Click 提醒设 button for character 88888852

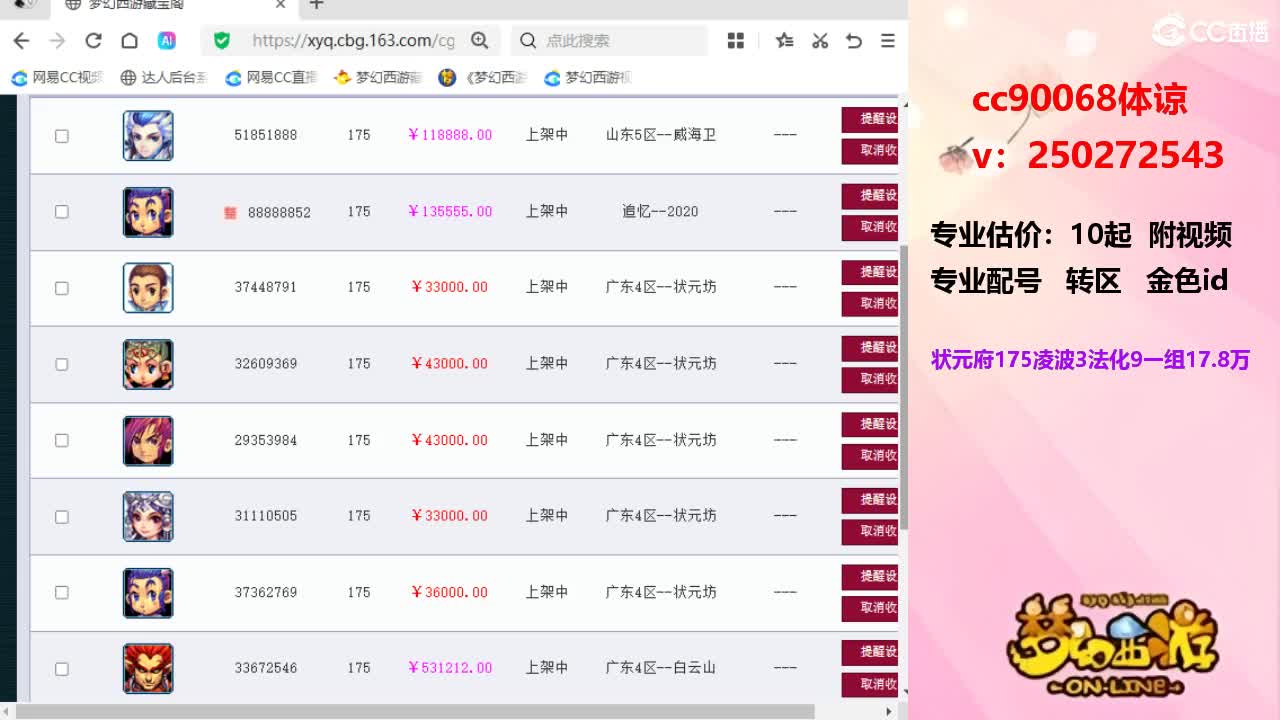[x=870, y=195]
